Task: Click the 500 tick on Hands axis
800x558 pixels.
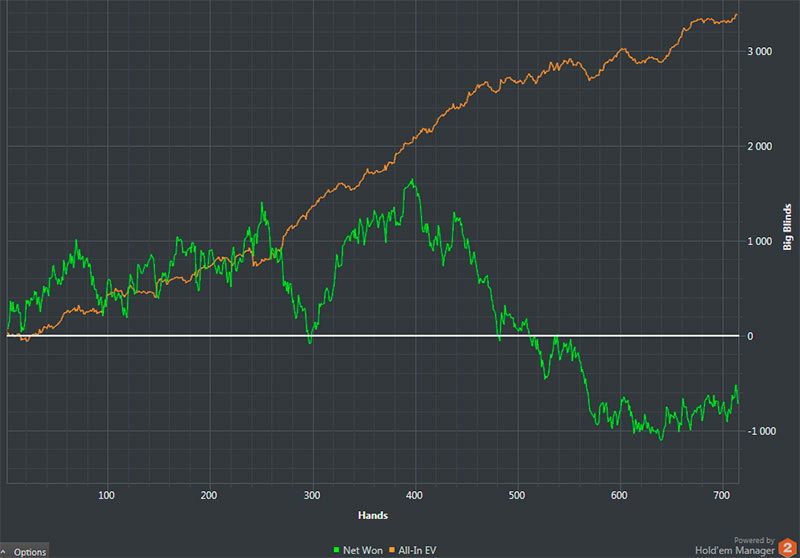Action: [516, 496]
